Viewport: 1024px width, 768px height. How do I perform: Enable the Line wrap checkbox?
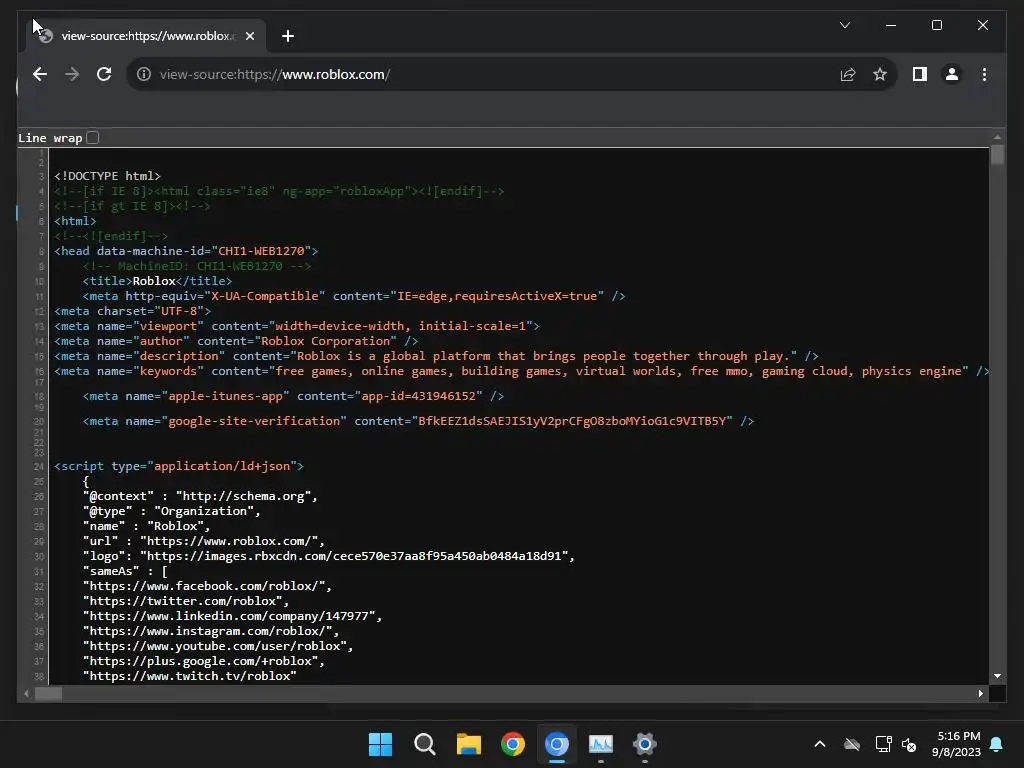click(93, 138)
